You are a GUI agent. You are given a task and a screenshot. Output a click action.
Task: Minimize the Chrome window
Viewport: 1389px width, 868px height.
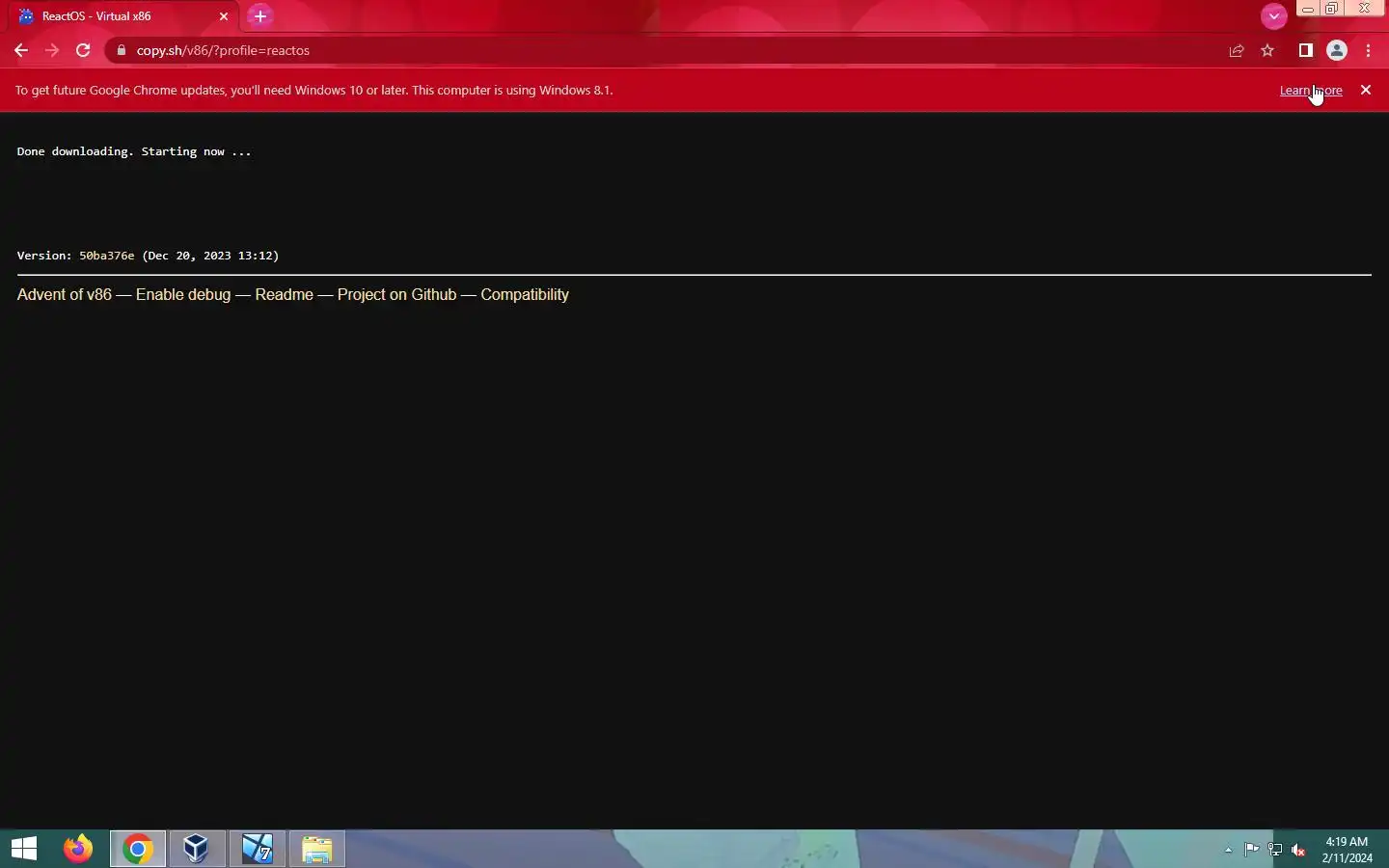tap(1308, 9)
